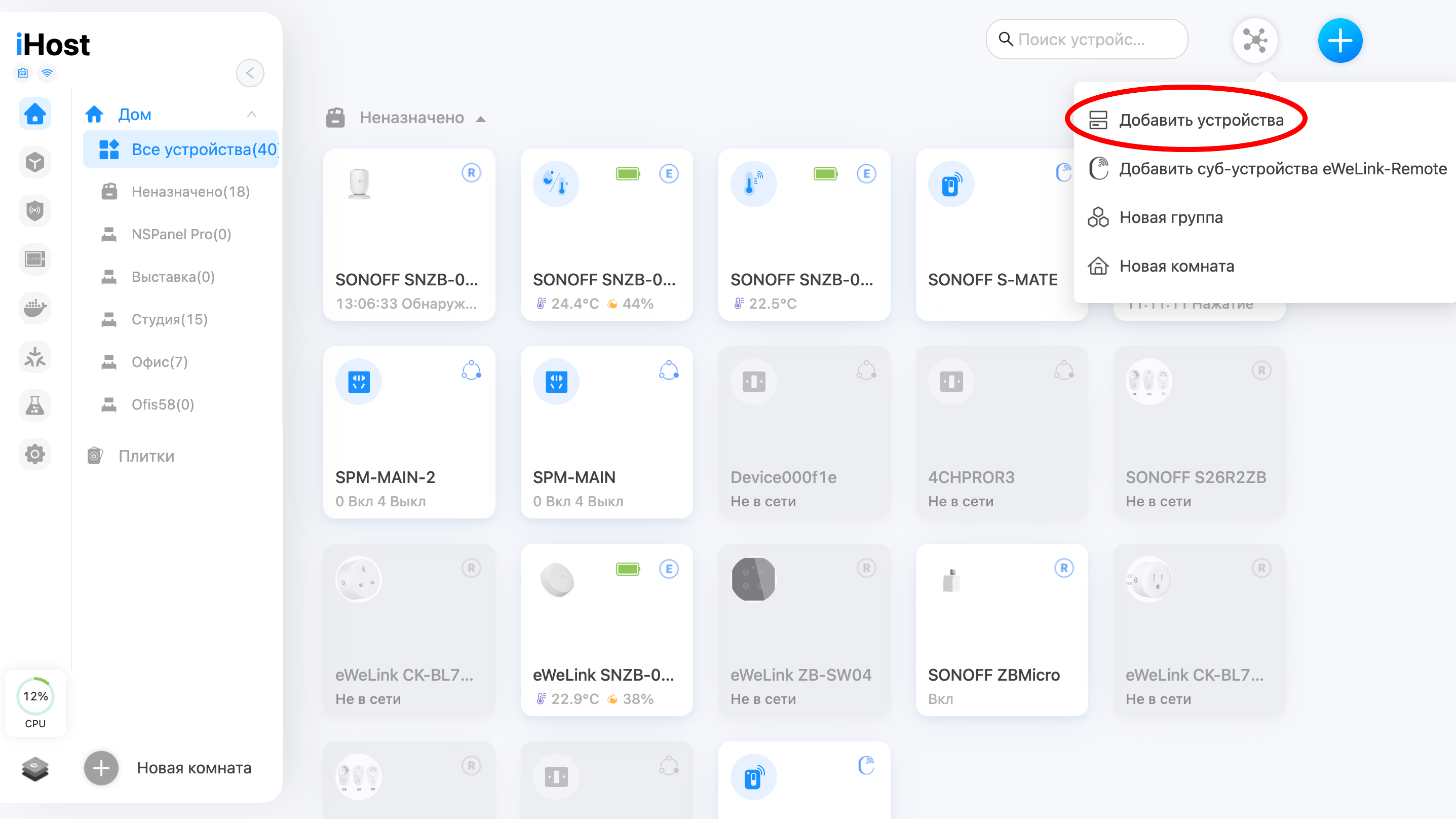Click the SONOFF S-MATE remote icon

[x=951, y=184]
